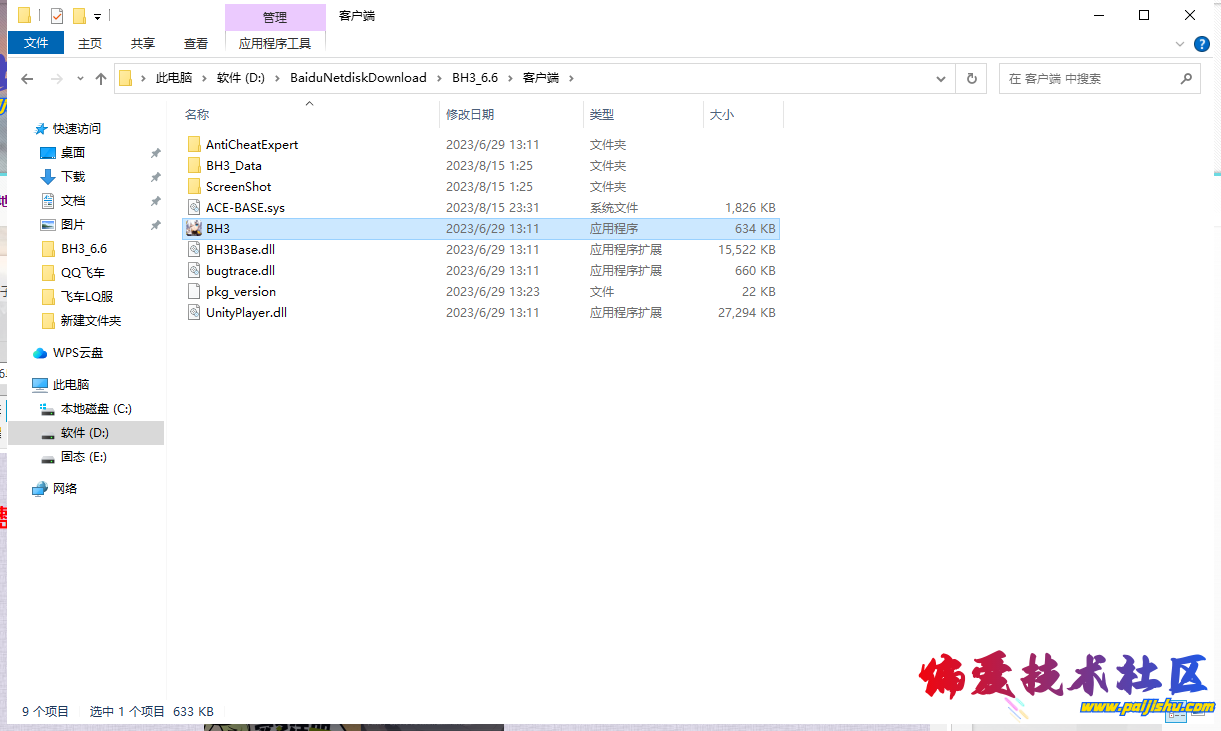Open 图片 in quick access
The width and height of the screenshot is (1221, 731).
(x=73, y=225)
